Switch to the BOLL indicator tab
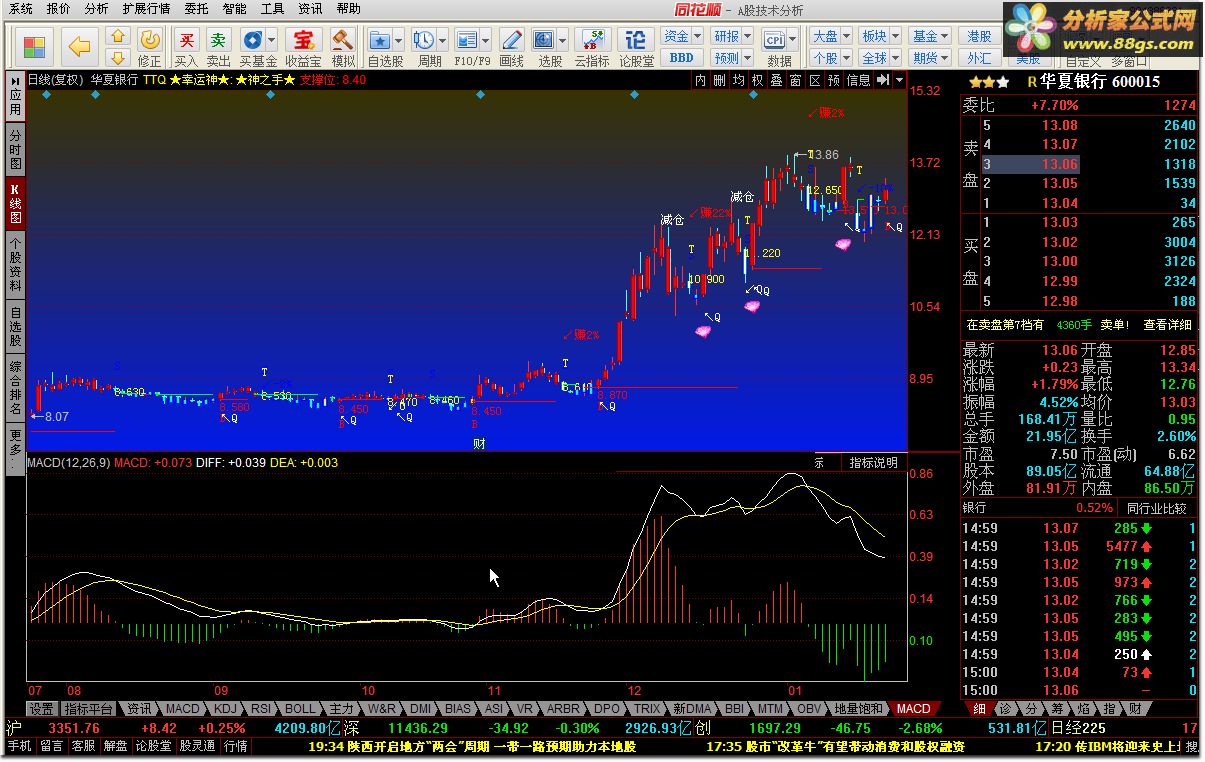The height and width of the screenshot is (762, 1205). click(299, 708)
